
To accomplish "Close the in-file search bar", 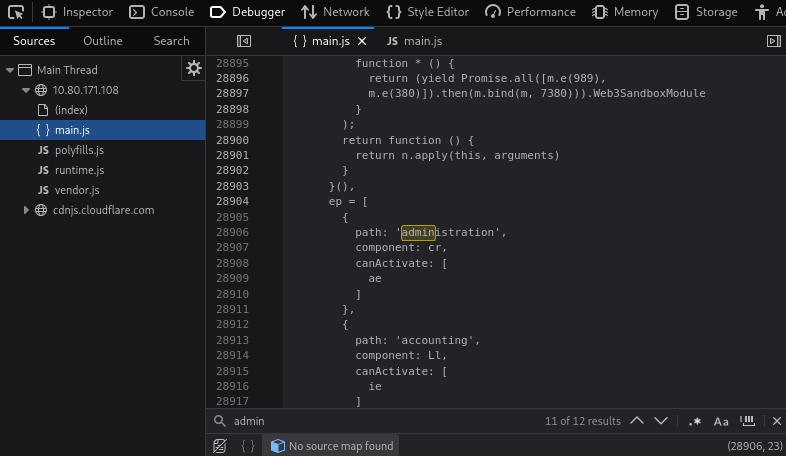I will (x=776, y=421).
